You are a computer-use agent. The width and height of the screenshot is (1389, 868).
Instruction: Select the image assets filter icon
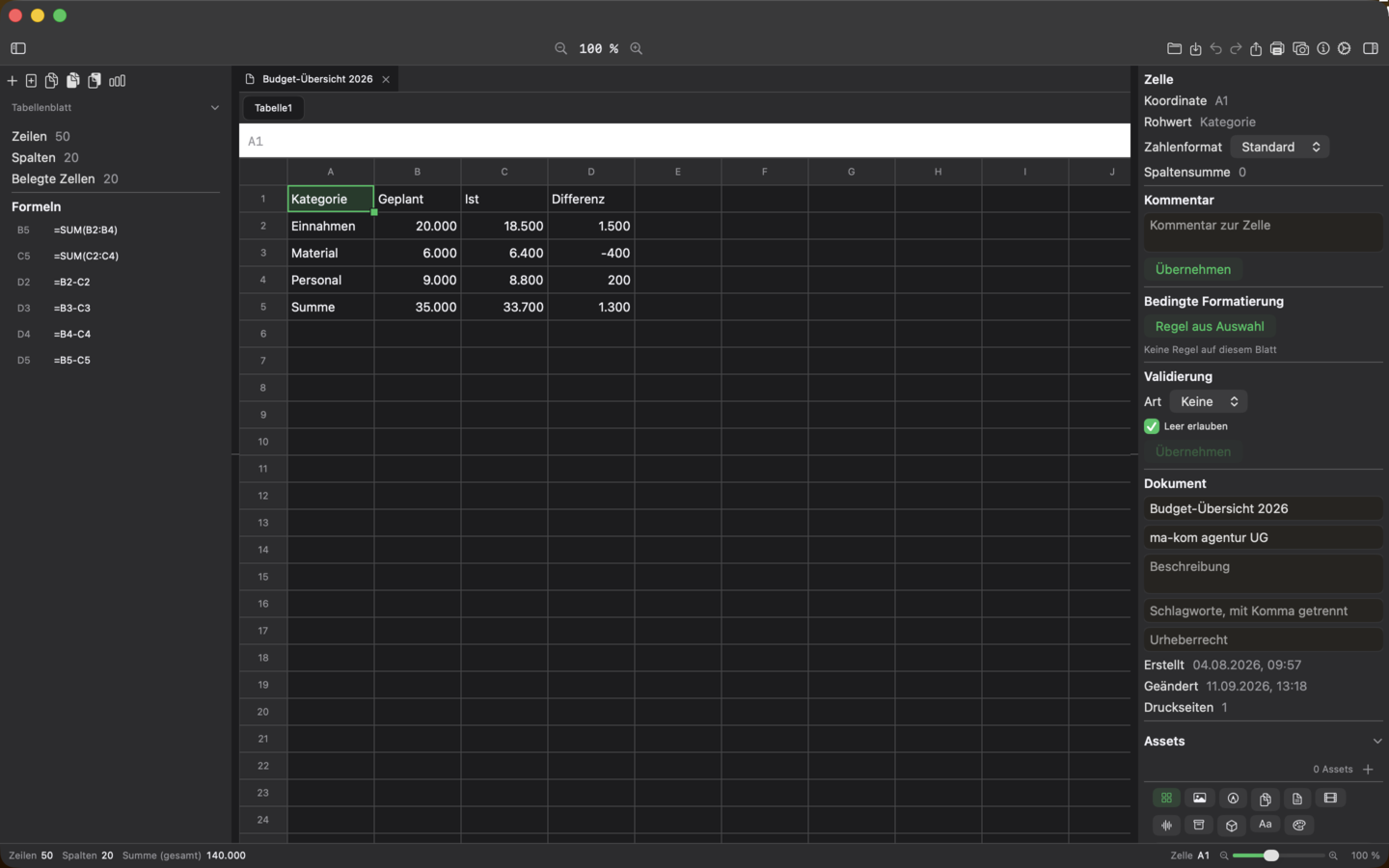click(x=1200, y=798)
